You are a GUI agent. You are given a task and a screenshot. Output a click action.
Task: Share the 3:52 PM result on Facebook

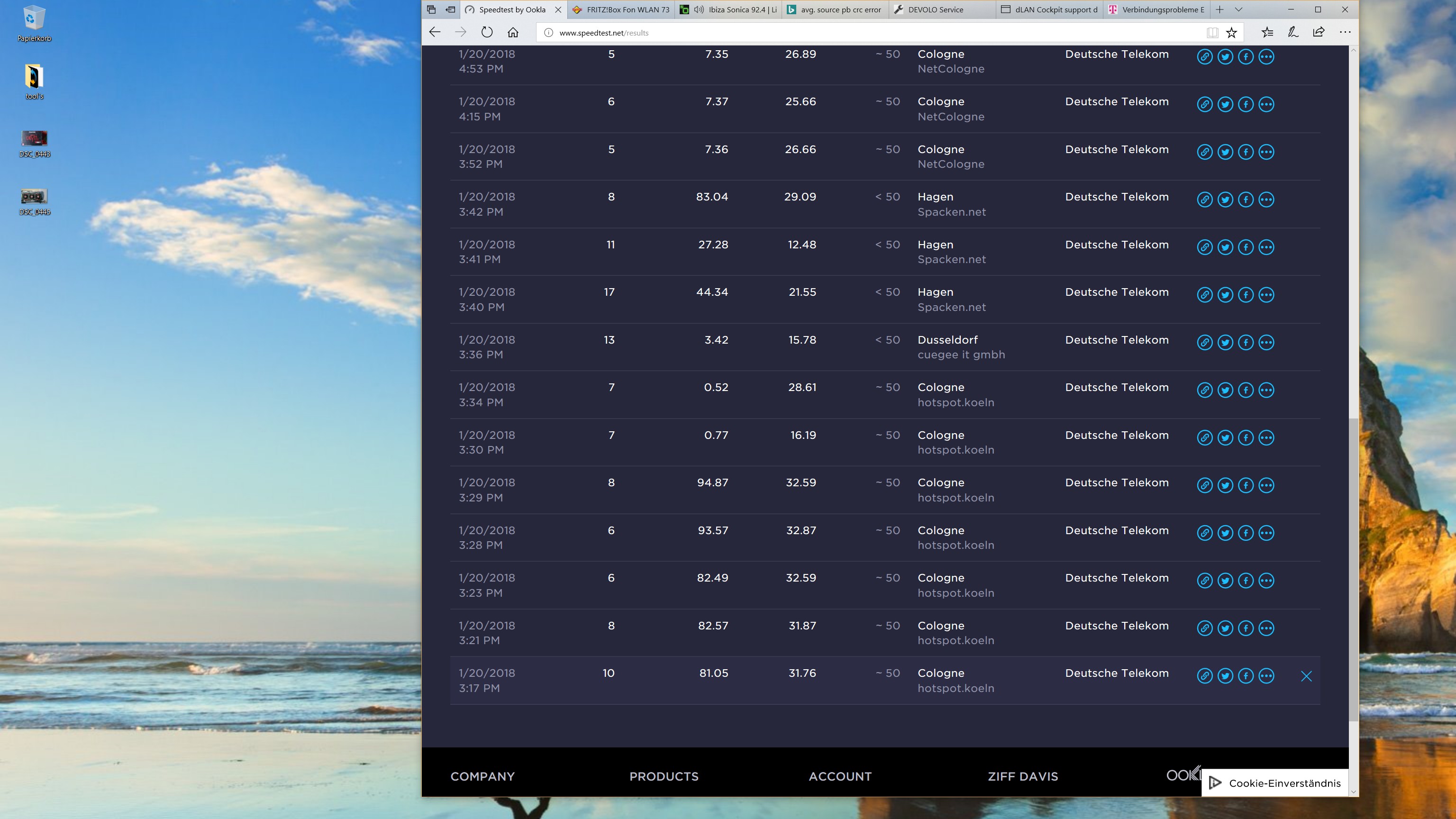(1246, 152)
